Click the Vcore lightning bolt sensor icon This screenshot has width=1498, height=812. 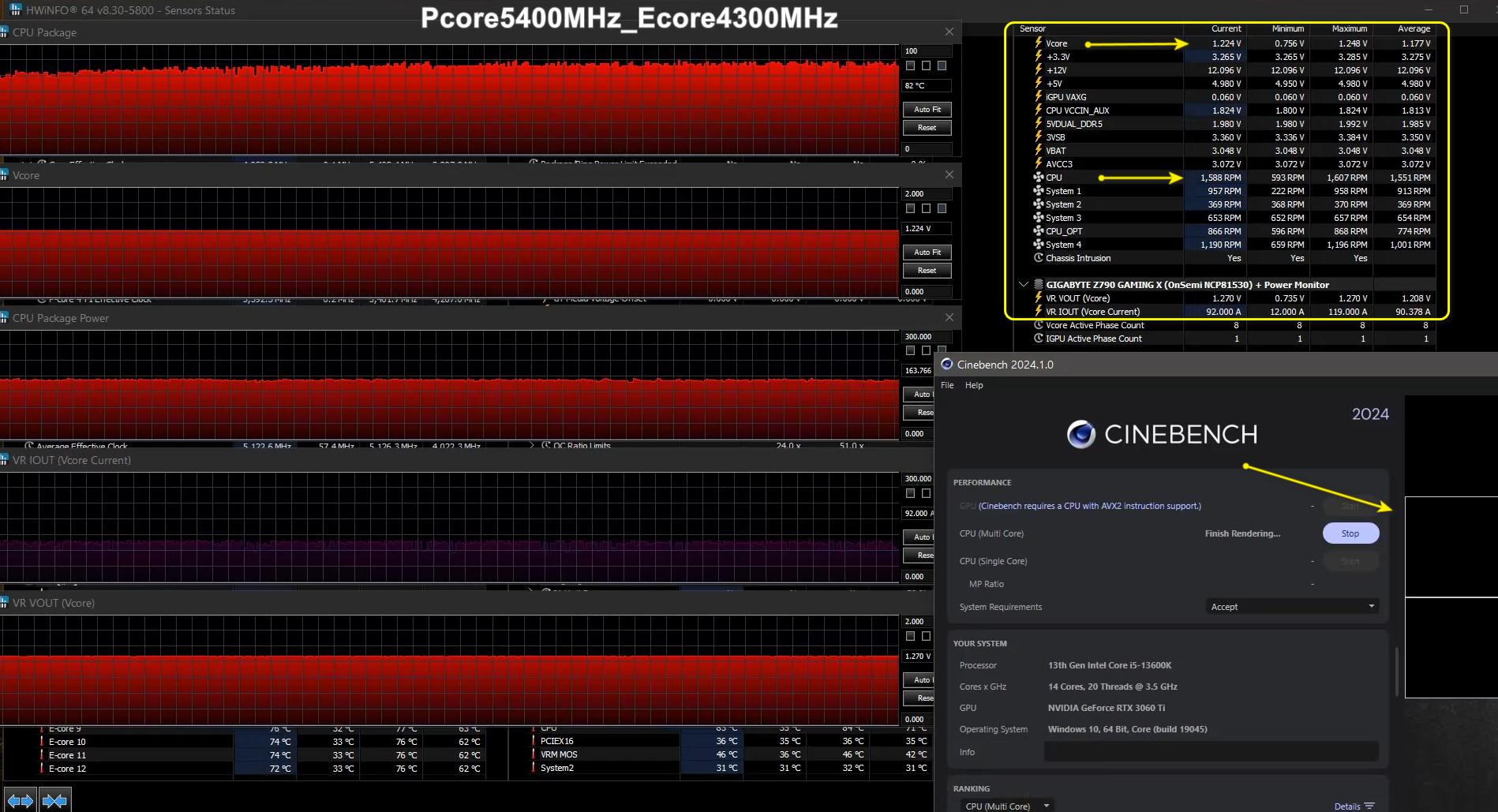(1039, 43)
